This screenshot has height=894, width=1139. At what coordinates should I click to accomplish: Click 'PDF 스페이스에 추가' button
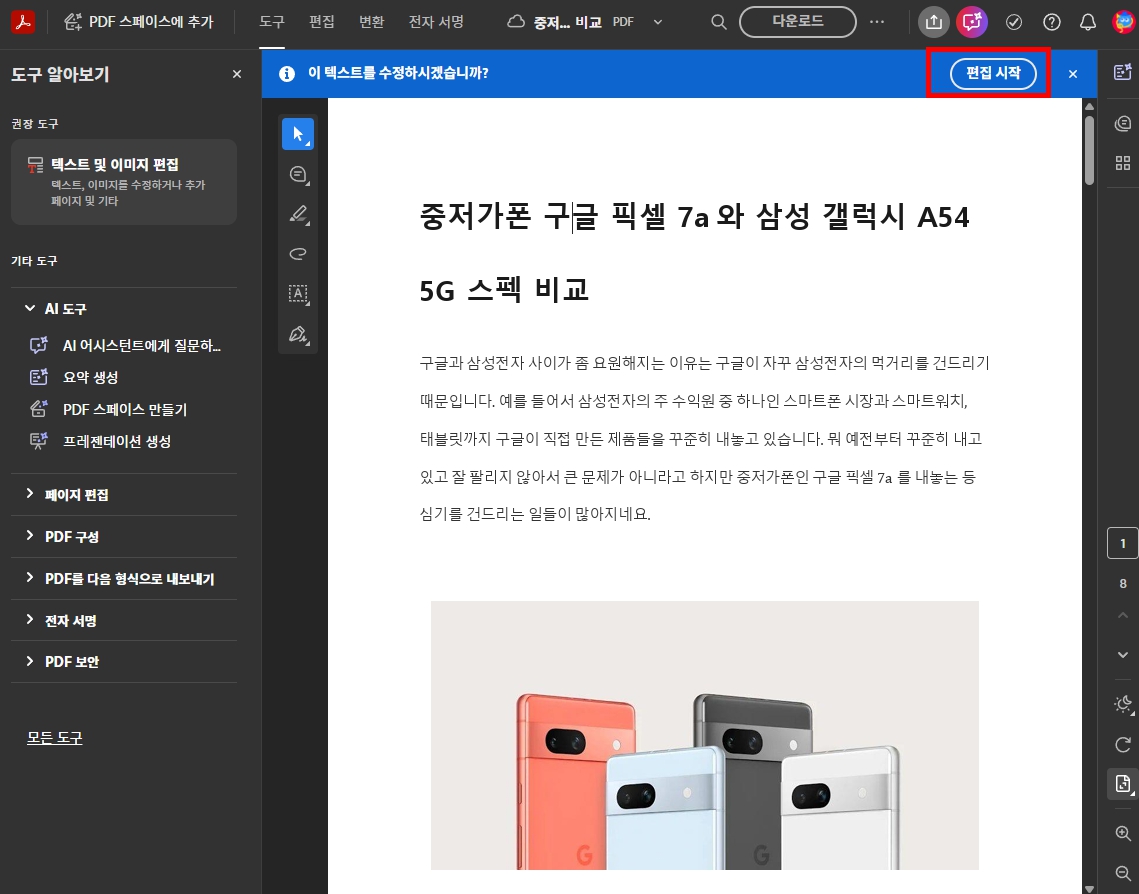[139, 22]
